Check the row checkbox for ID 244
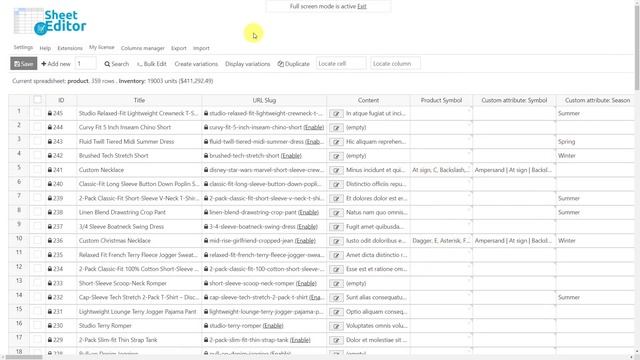This screenshot has height=360, width=640. click(38, 127)
